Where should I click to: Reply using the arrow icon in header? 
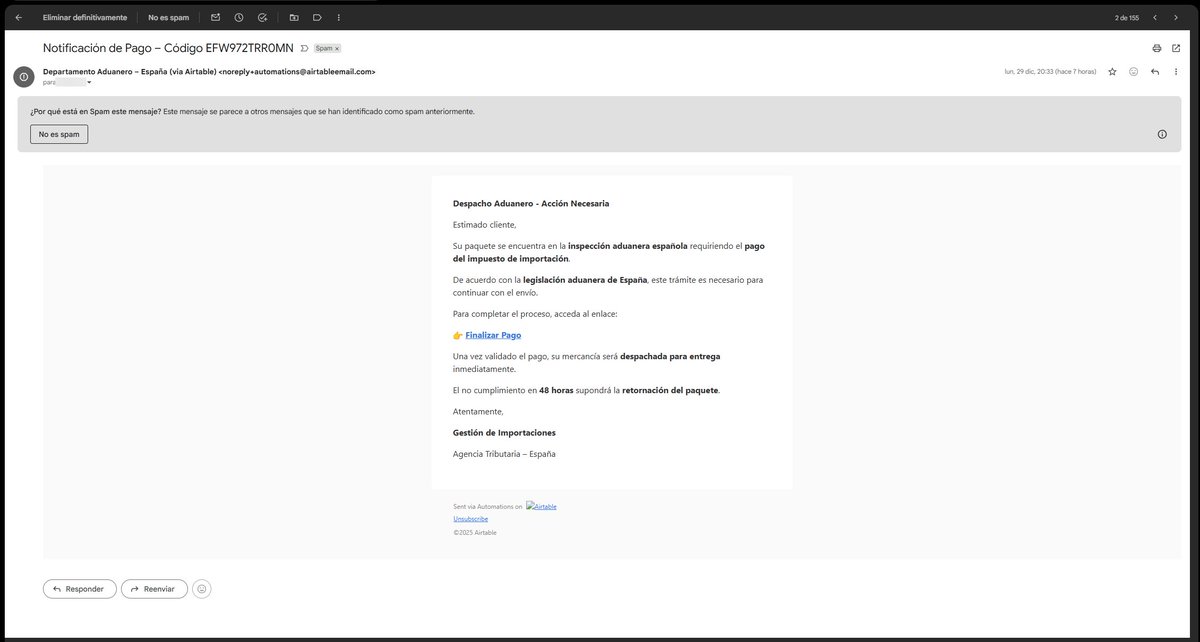(1155, 72)
